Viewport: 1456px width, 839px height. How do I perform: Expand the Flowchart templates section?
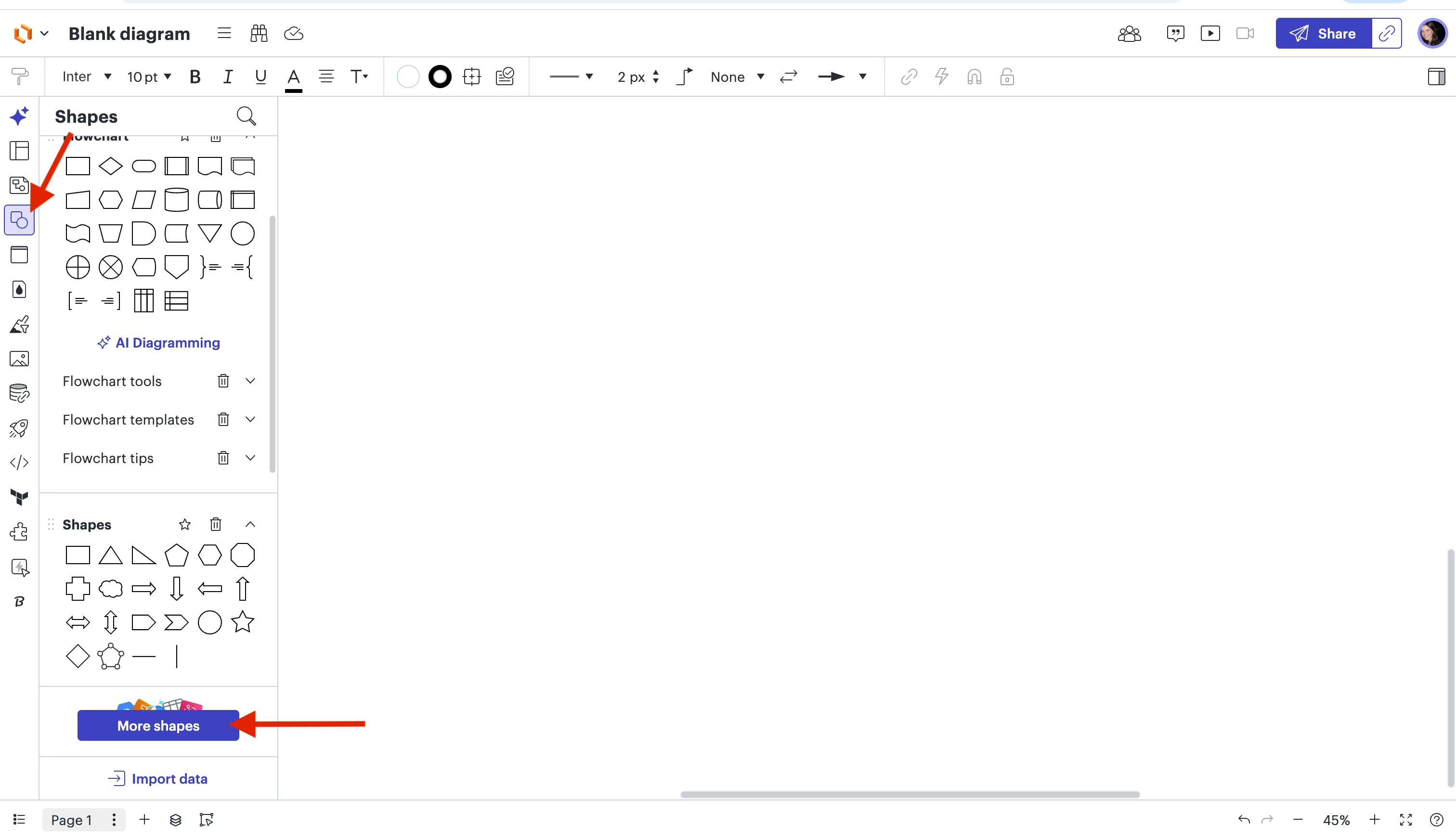coord(250,420)
